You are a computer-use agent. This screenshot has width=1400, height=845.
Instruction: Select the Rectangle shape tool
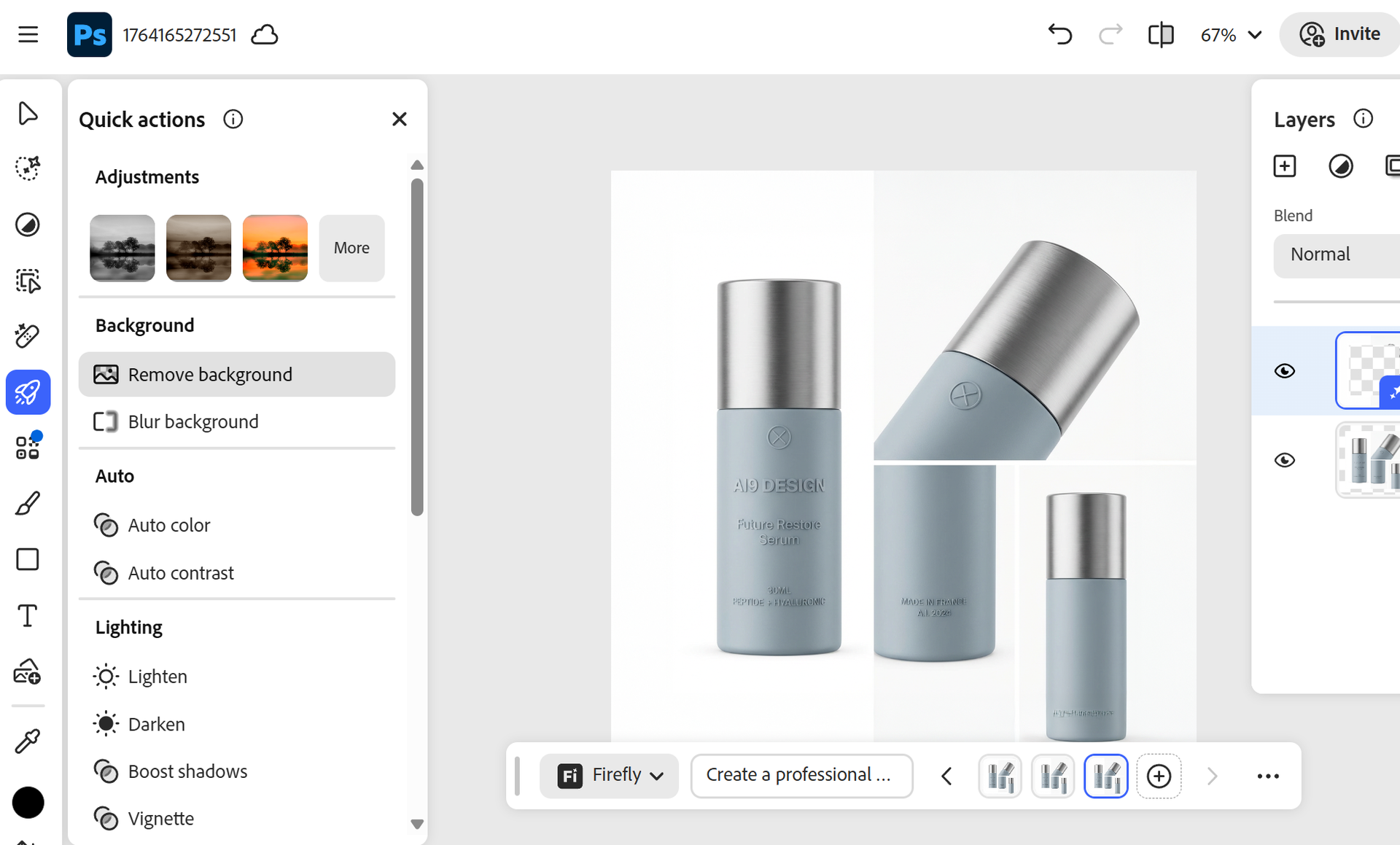click(28, 560)
